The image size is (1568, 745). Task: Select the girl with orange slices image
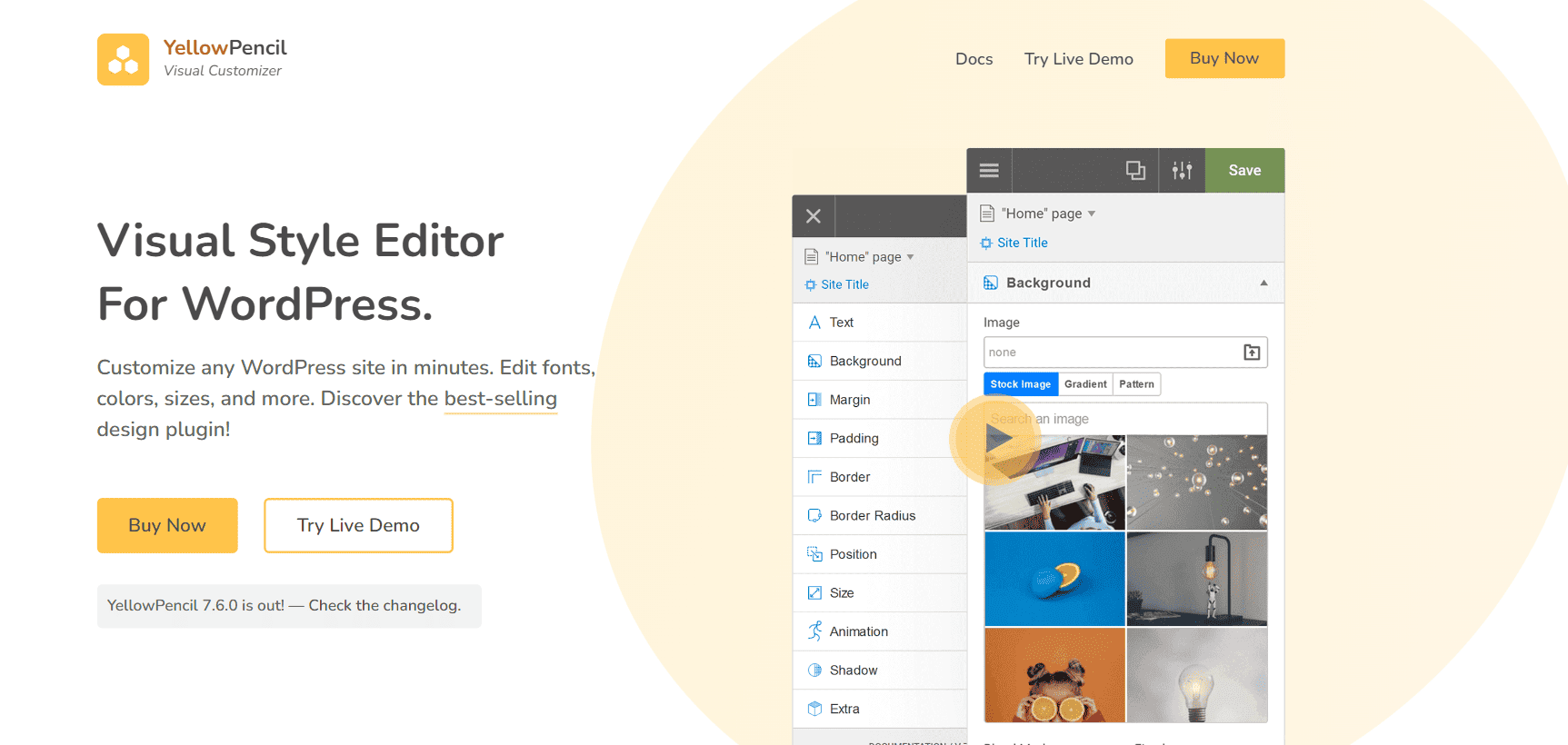(x=1054, y=675)
